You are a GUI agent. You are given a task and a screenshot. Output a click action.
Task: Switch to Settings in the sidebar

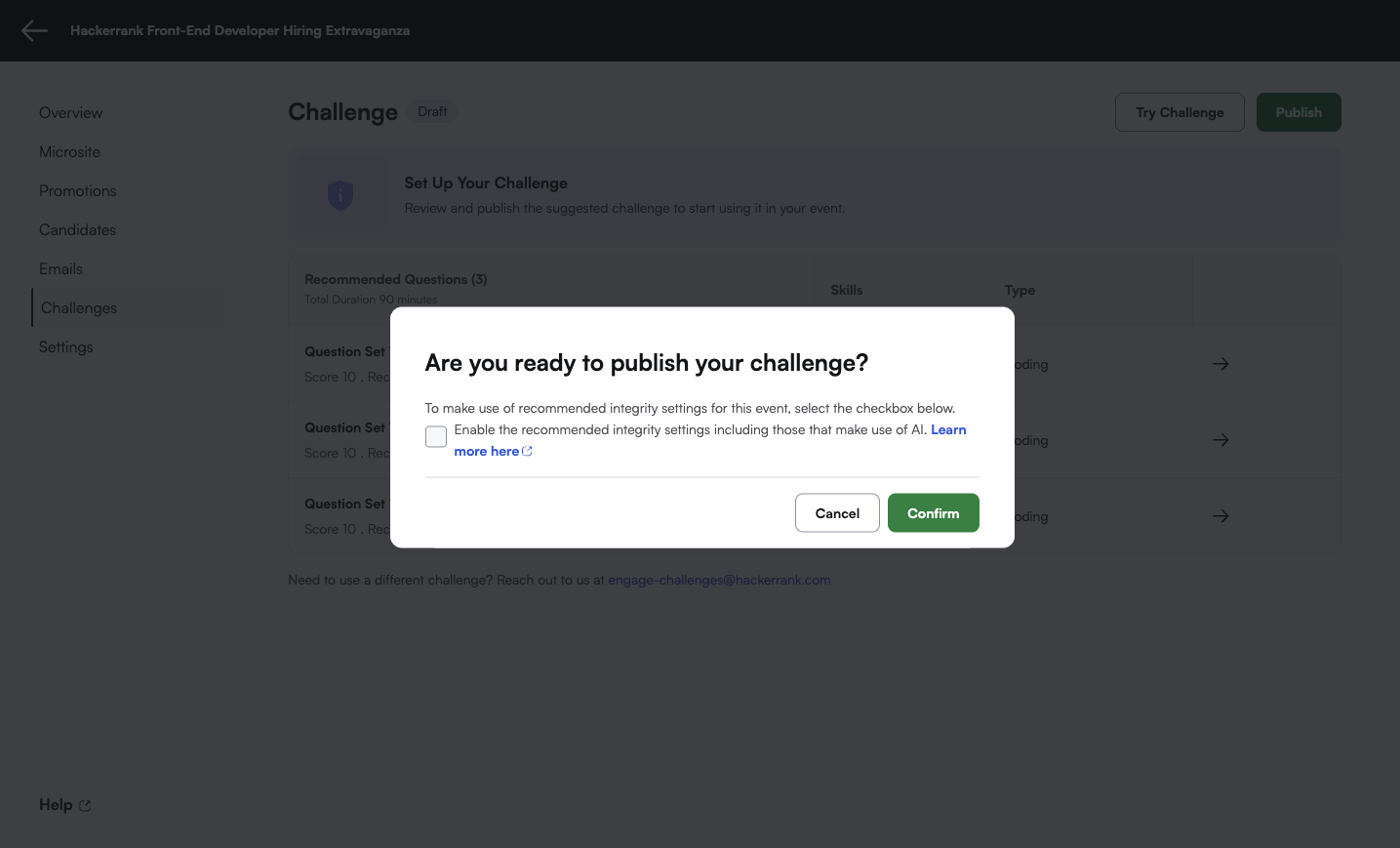pos(66,347)
